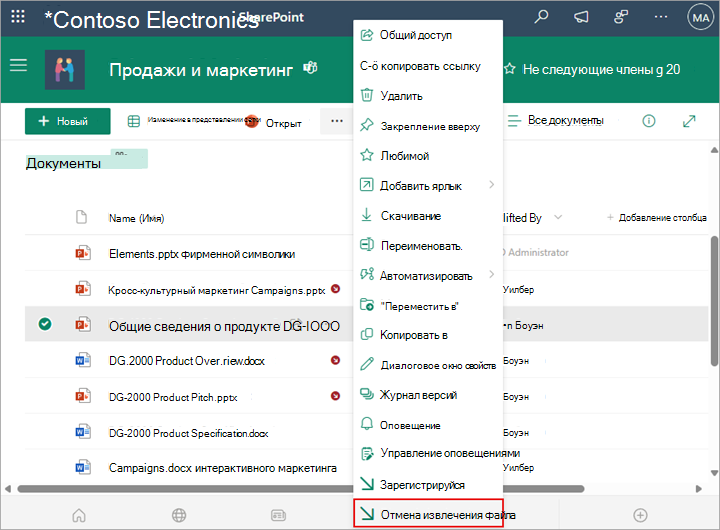Image resolution: width=720 pixels, height=530 pixels.
Task: Open Elements.pptx фирменной символики file
Action: [x=202, y=254]
